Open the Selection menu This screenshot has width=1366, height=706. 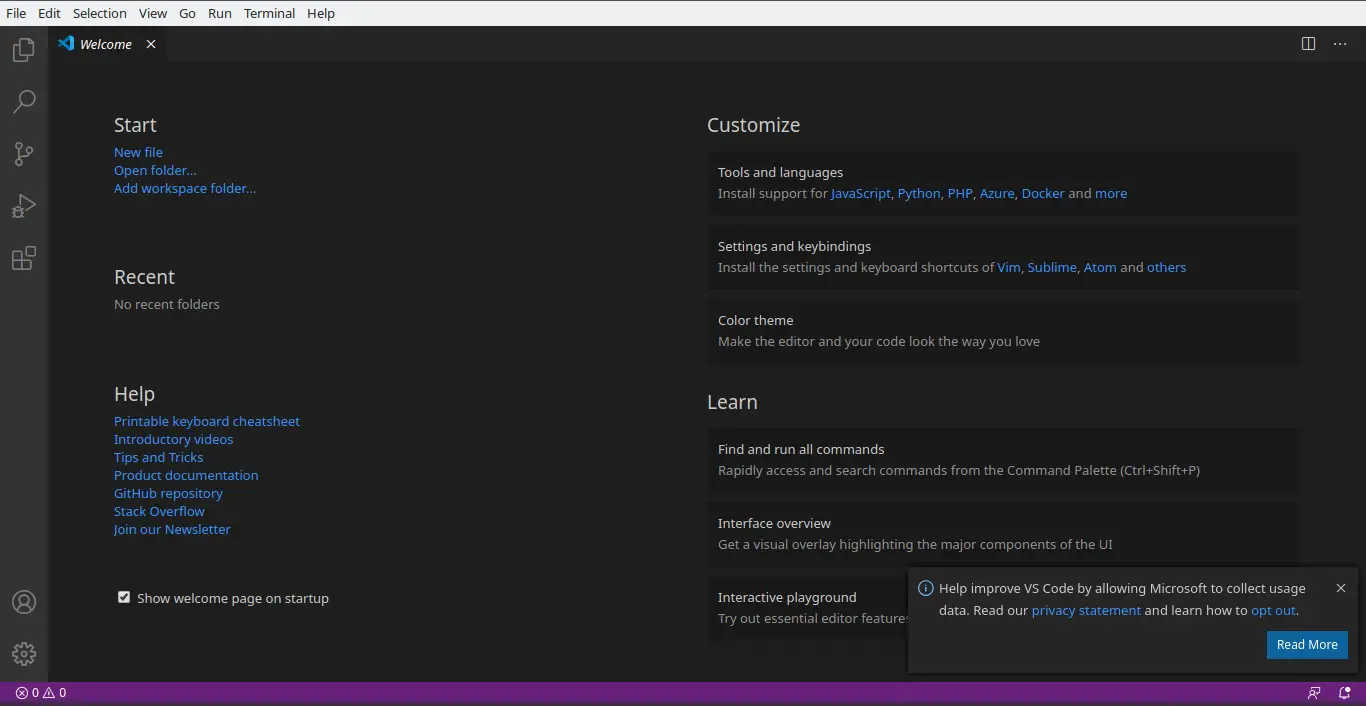(100, 13)
